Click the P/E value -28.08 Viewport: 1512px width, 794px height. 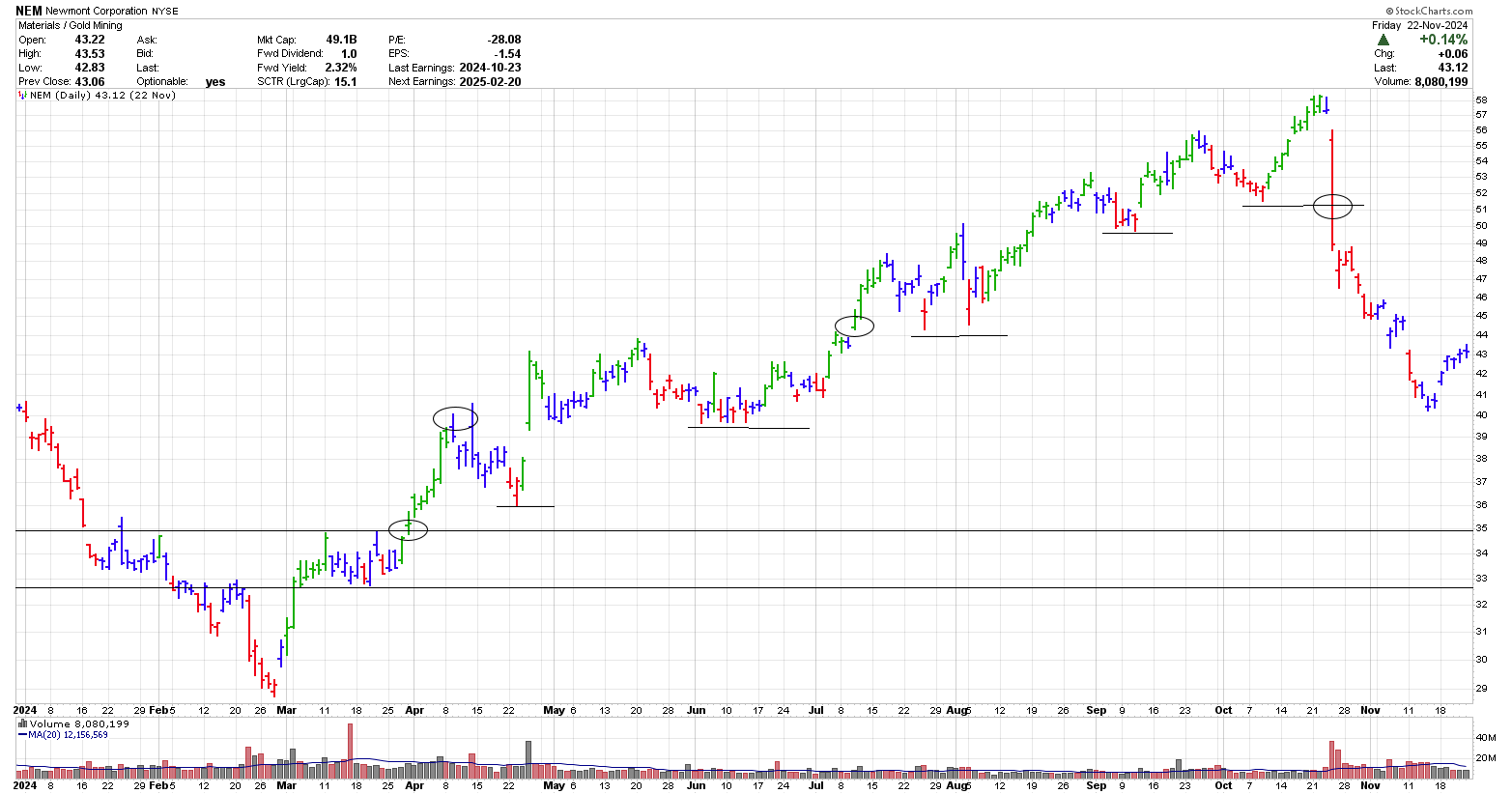click(504, 40)
